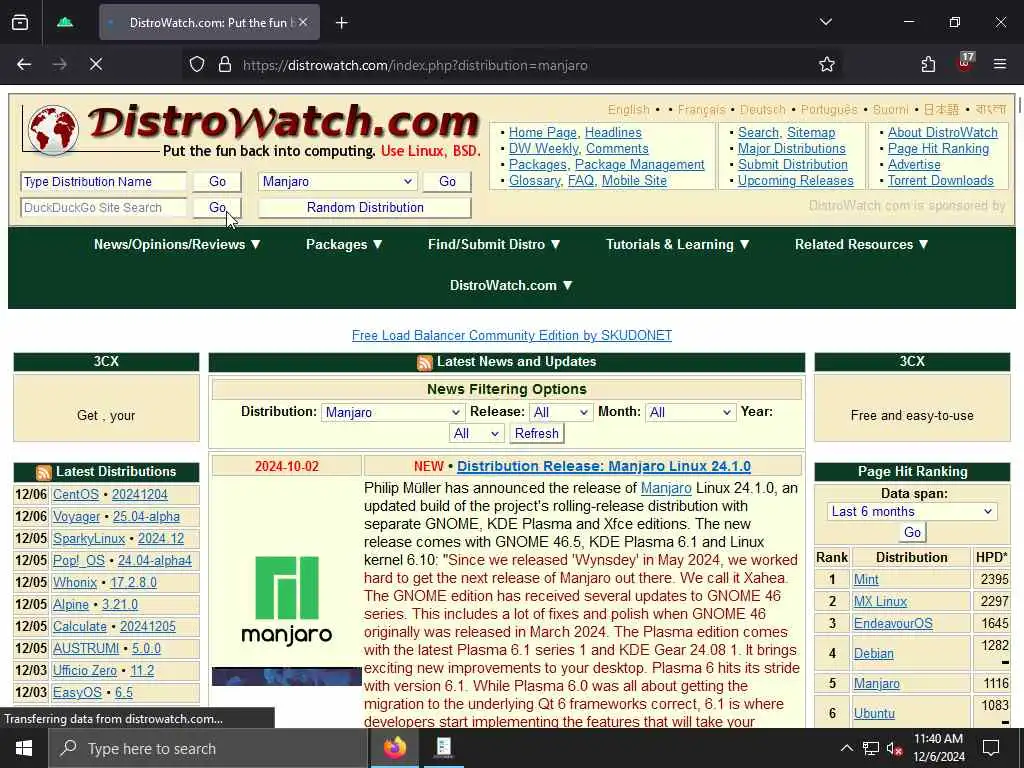
Task: Open the header Manjaro distribution dropdown
Action: coord(337,182)
